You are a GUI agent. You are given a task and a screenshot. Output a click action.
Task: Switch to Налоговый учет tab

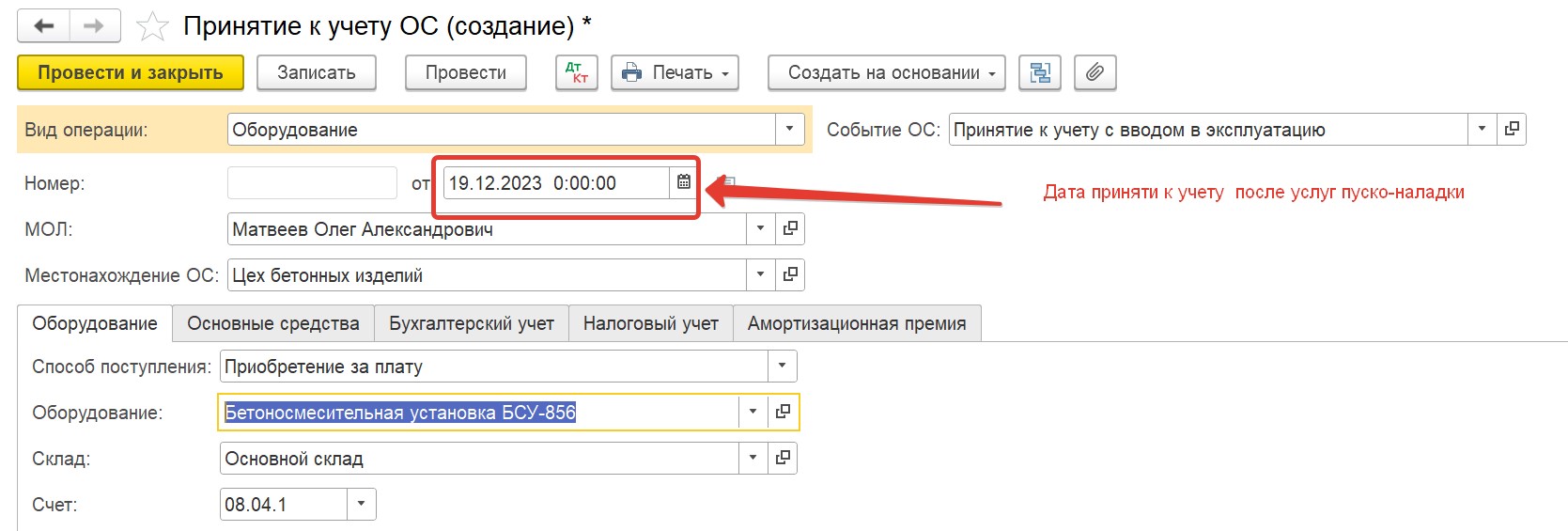(651, 323)
